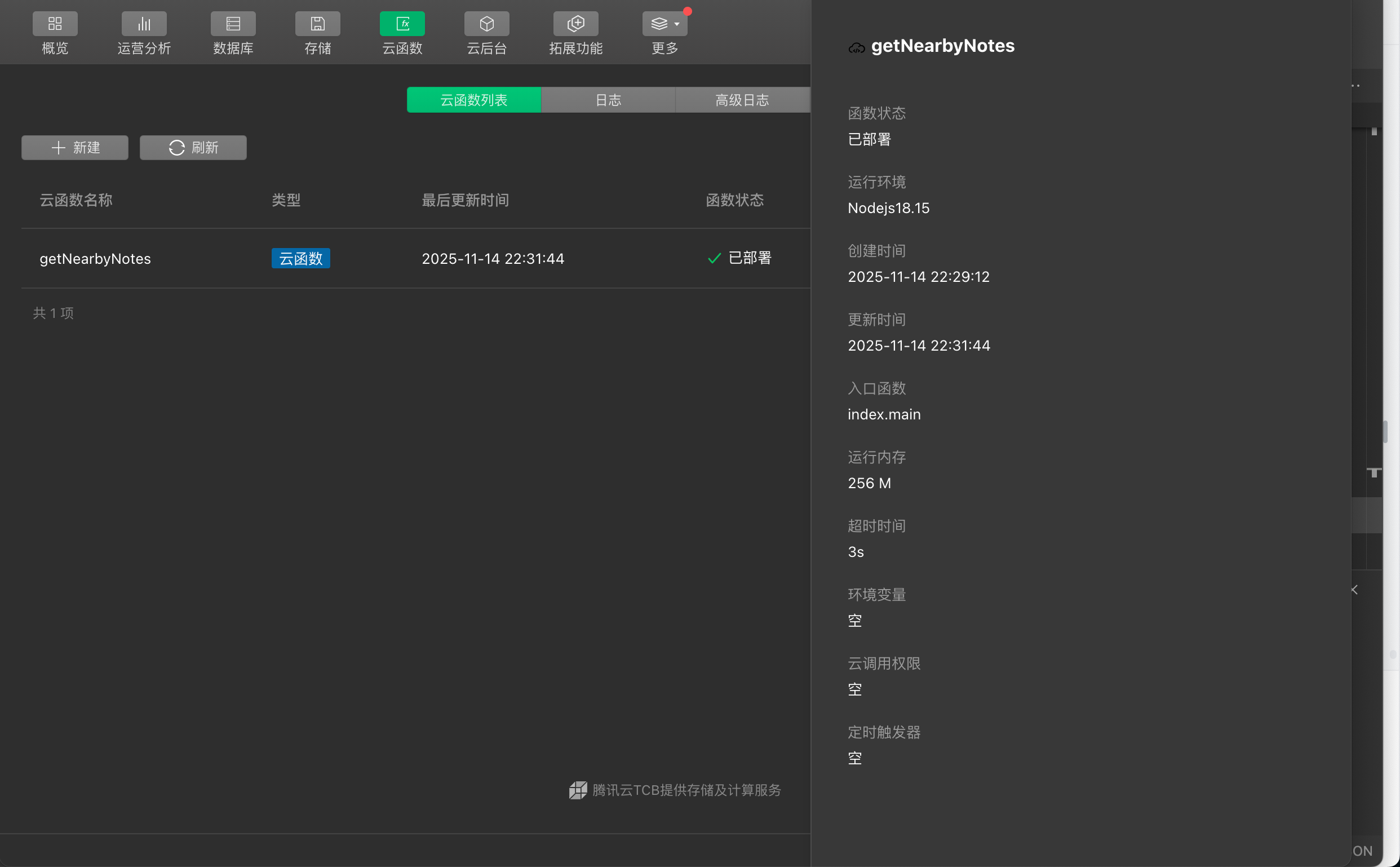Open the 概览 overview icon

pyautogui.click(x=55, y=24)
